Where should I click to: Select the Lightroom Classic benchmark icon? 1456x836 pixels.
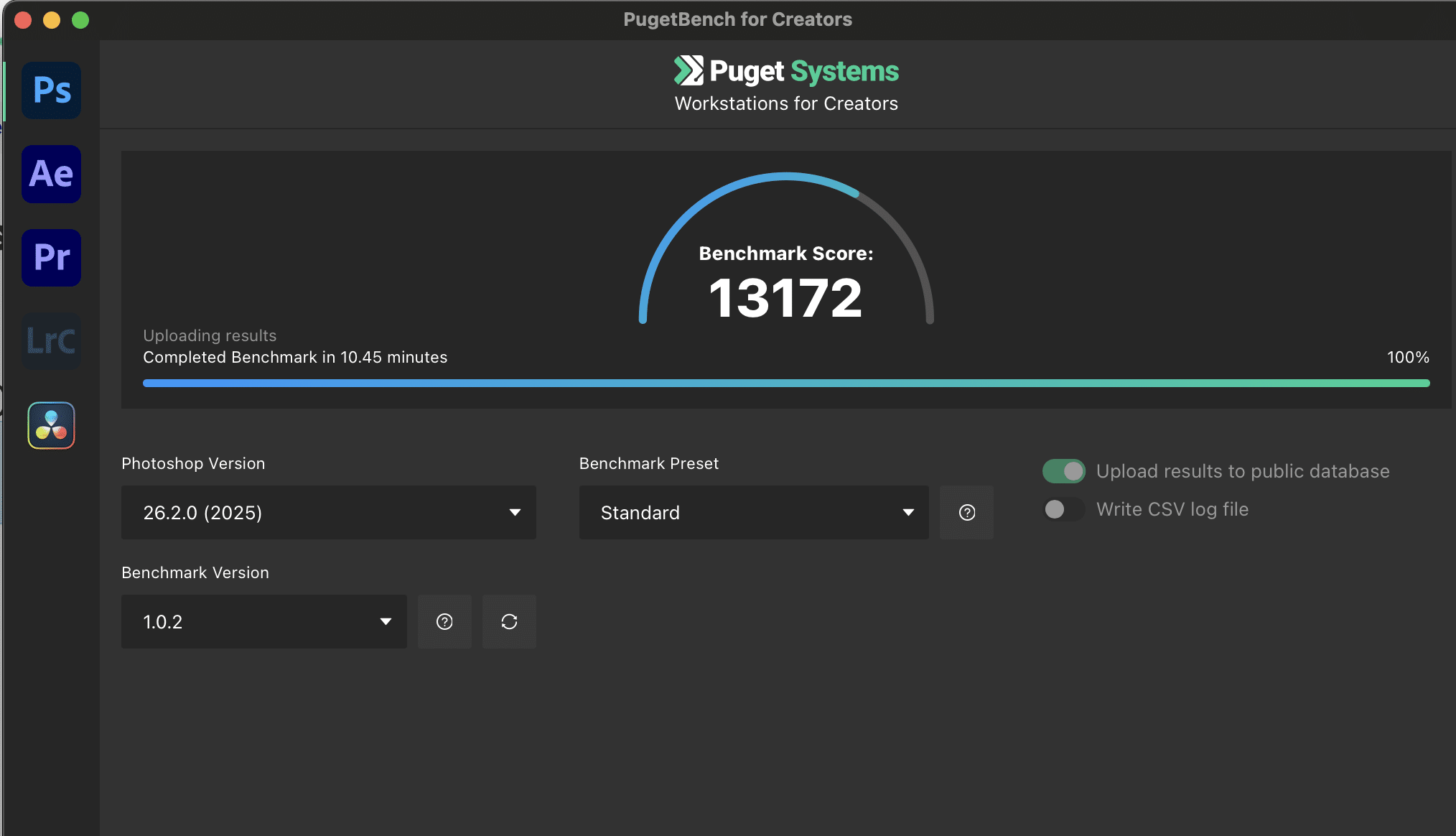tap(51, 341)
